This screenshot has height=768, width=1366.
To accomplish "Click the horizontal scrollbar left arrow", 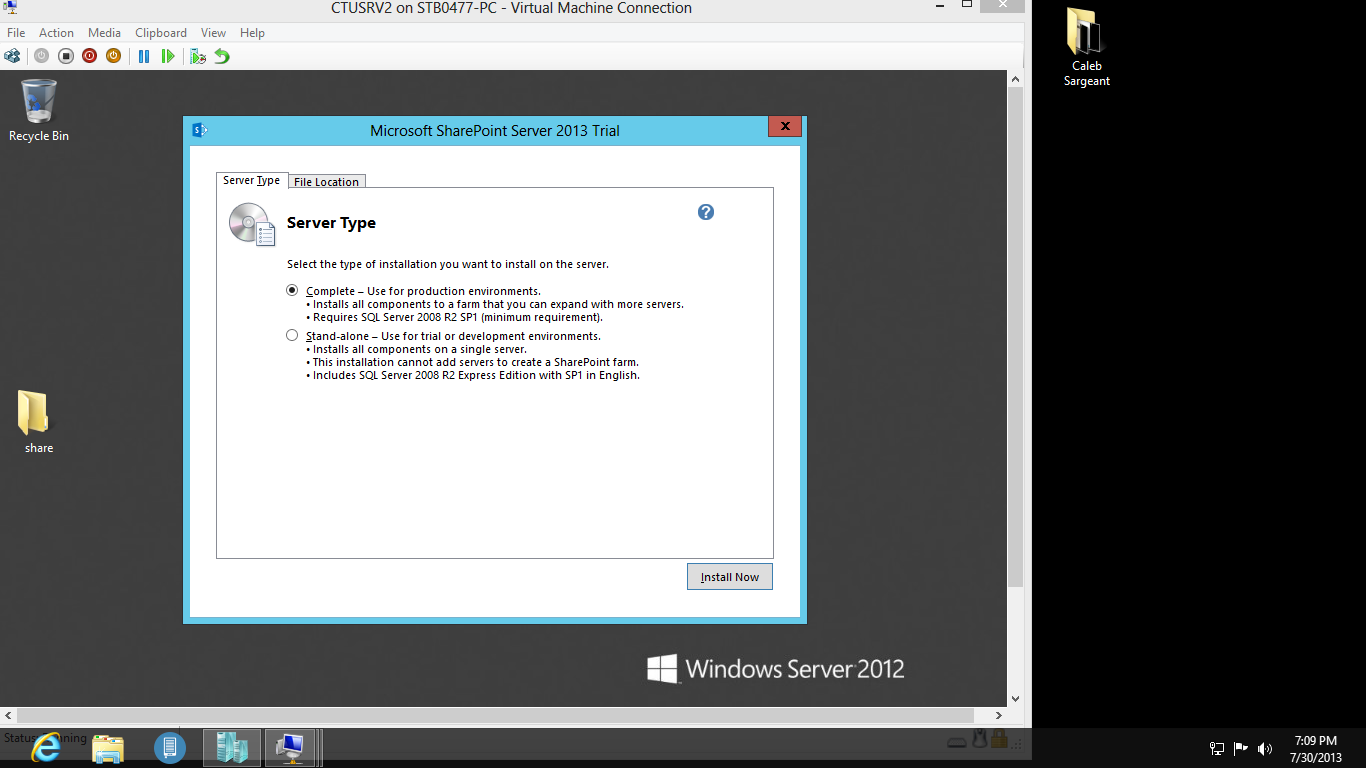I will pos(8,716).
